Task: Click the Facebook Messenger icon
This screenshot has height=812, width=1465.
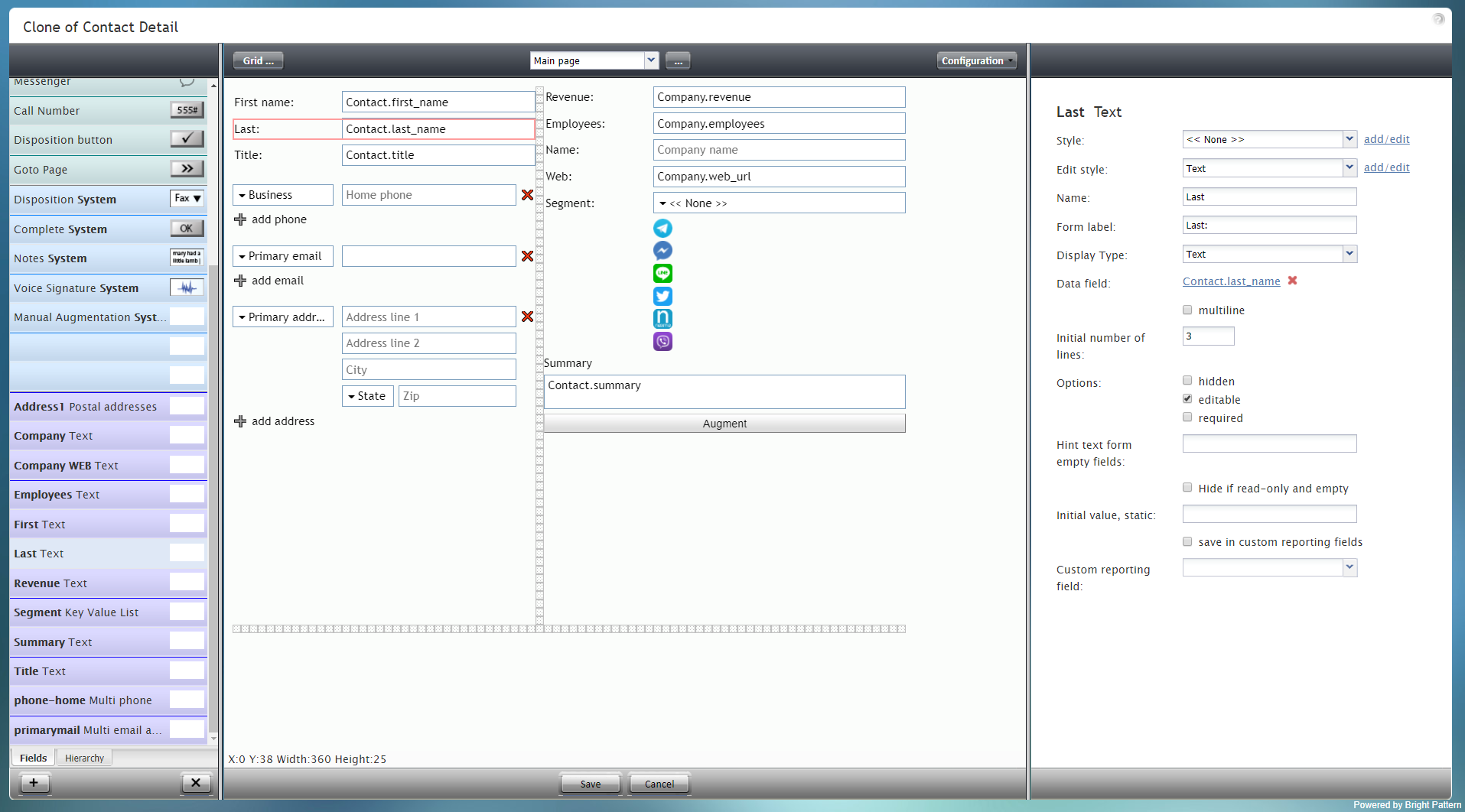Action: click(663, 250)
